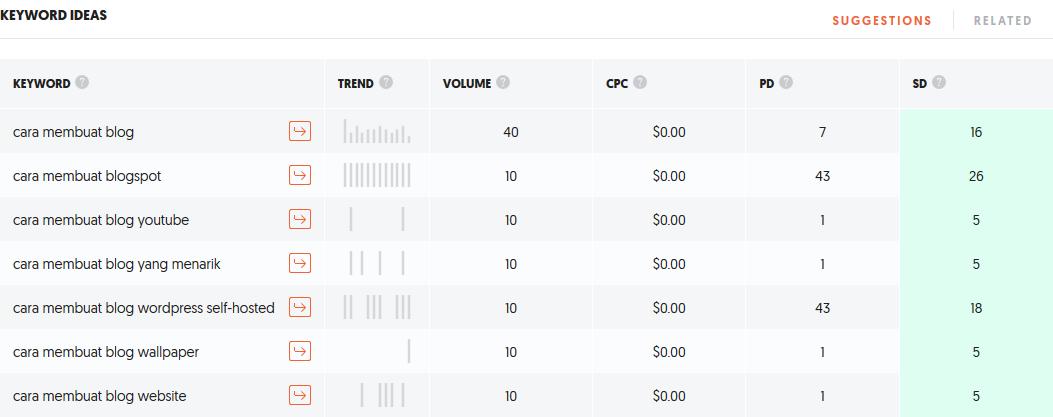This screenshot has width=1053, height=417.
Task: Show help icon next to PD header
Action: point(786,83)
